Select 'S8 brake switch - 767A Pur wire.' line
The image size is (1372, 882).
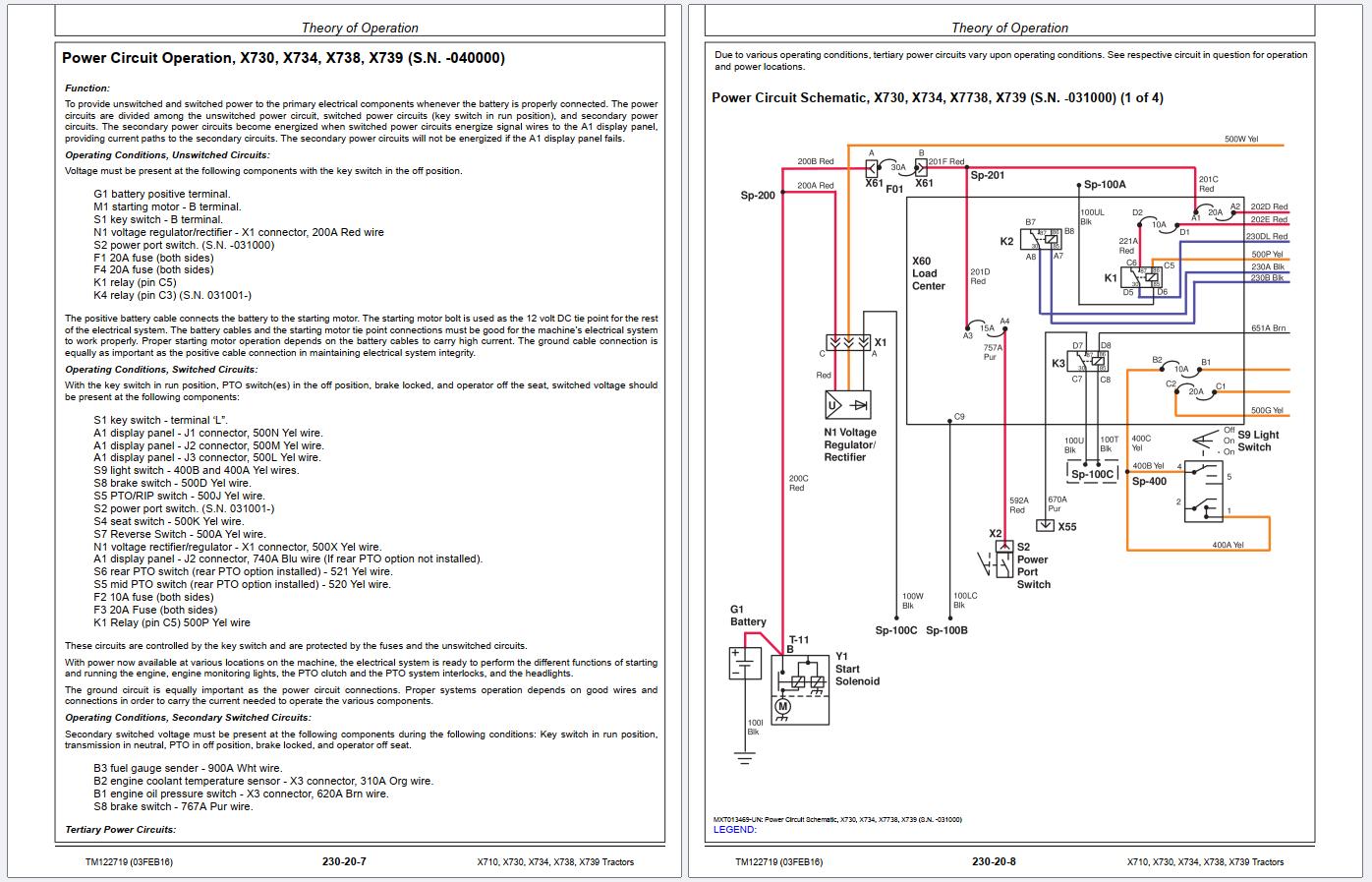[173, 807]
